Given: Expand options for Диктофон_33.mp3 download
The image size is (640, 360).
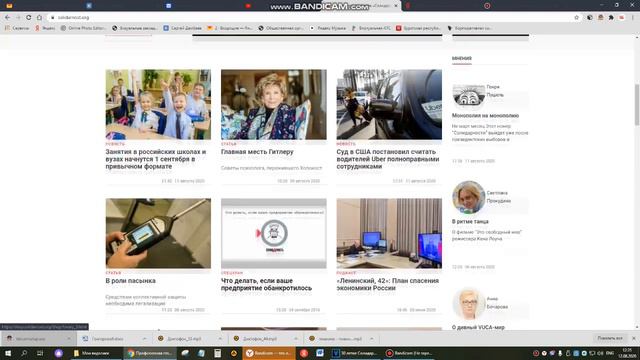Looking at the screenshot, I should pyautogui.click(x=220, y=339).
